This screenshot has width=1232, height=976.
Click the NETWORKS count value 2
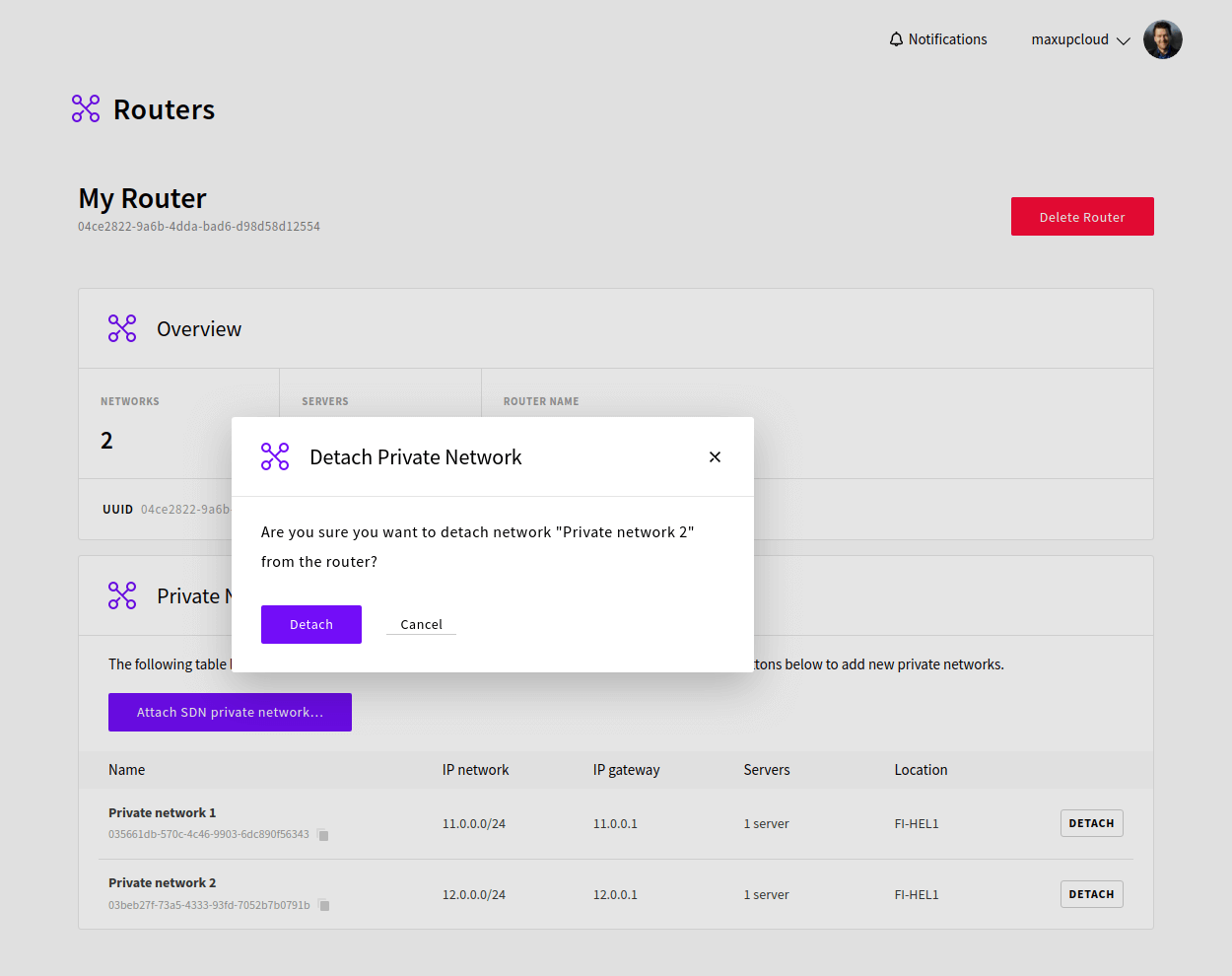click(106, 441)
